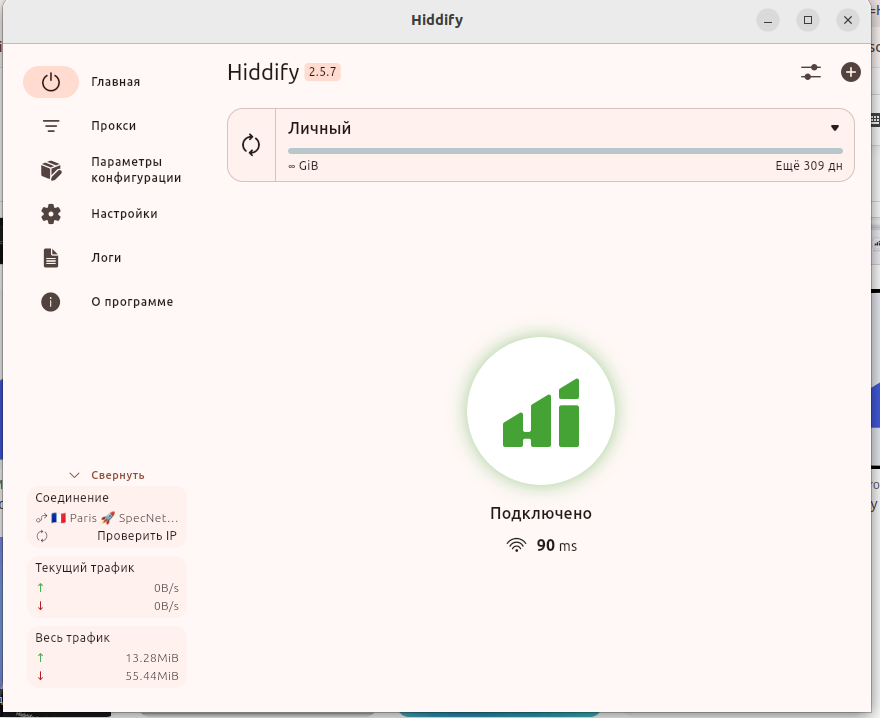Collapse the stats with Свернуть
880x718 pixels.
[107, 475]
